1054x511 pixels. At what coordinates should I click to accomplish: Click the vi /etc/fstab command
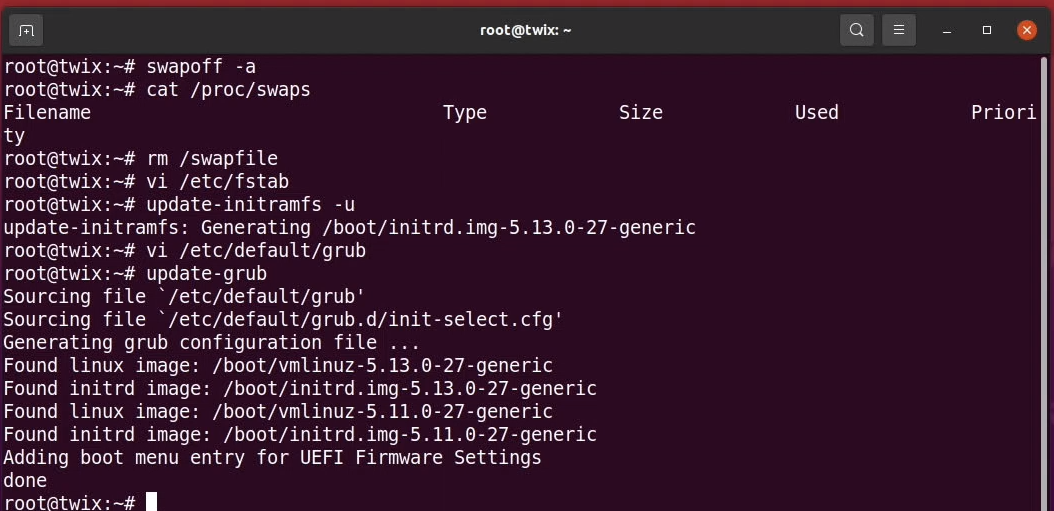point(218,182)
